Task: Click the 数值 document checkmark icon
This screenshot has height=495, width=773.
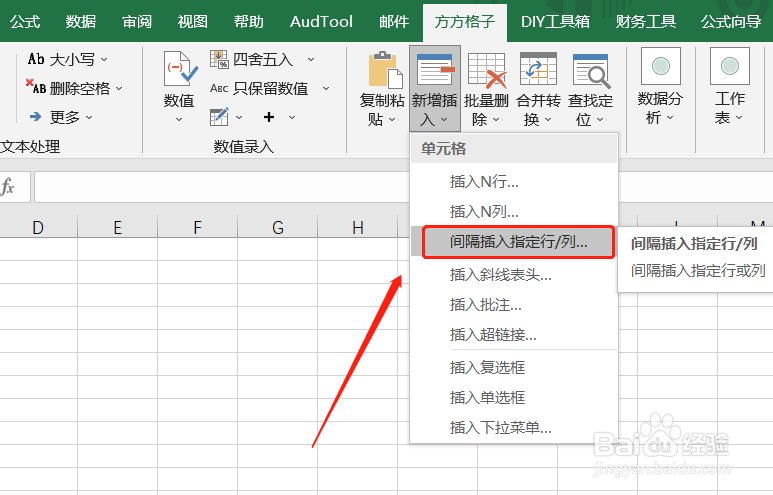Action: [x=180, y=69]
